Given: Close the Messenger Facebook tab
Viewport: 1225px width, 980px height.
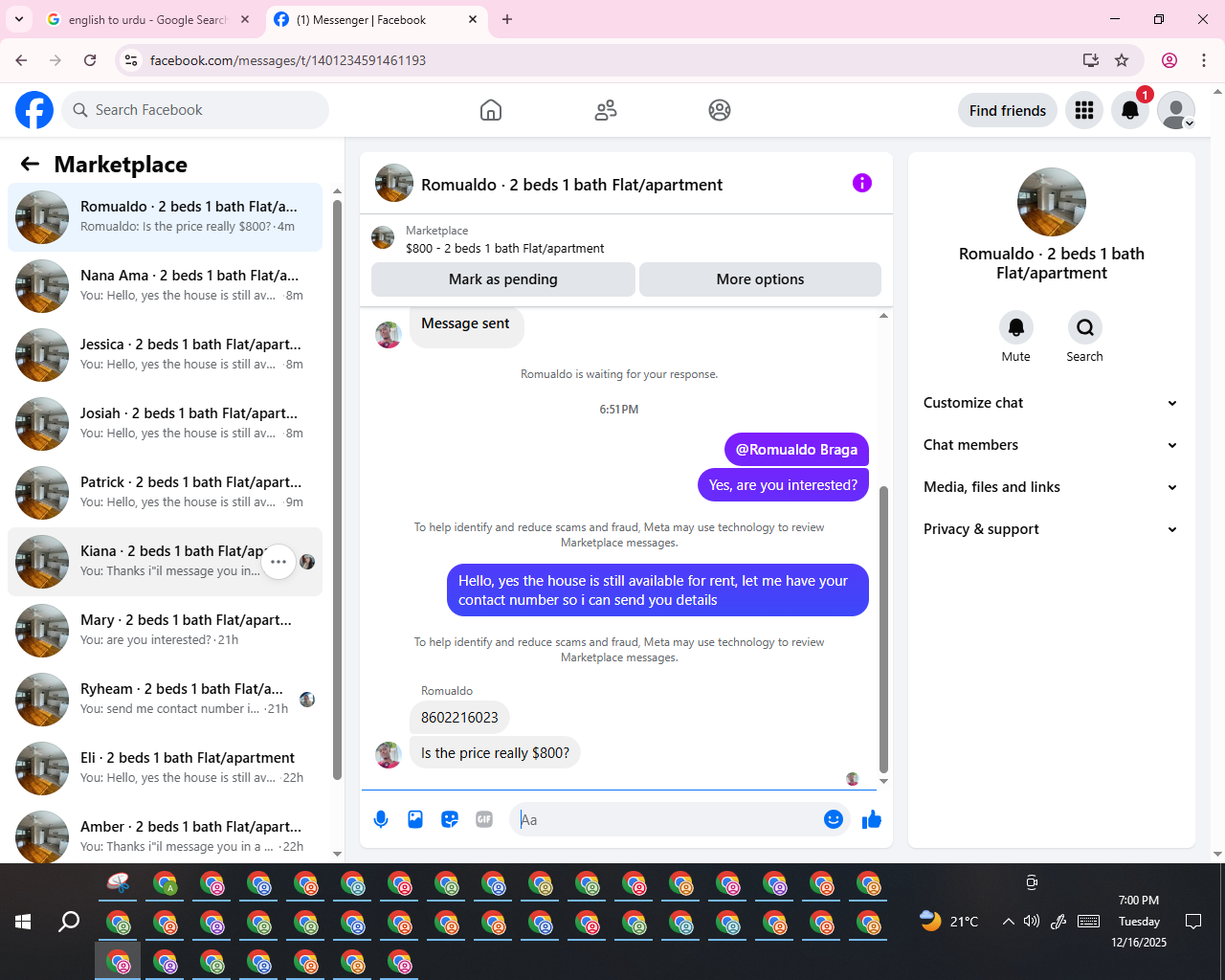Looking at the screenshot, I should [473, 19].
